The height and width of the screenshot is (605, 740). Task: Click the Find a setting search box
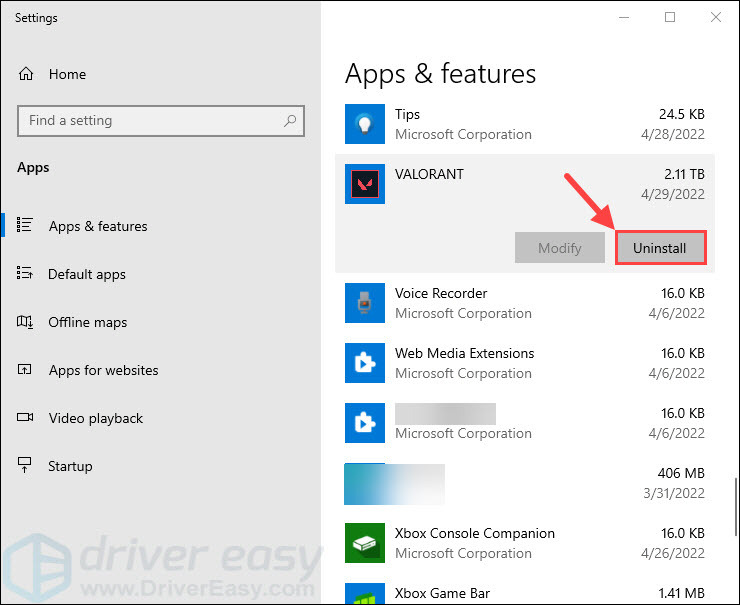click(x=161, y=121)
